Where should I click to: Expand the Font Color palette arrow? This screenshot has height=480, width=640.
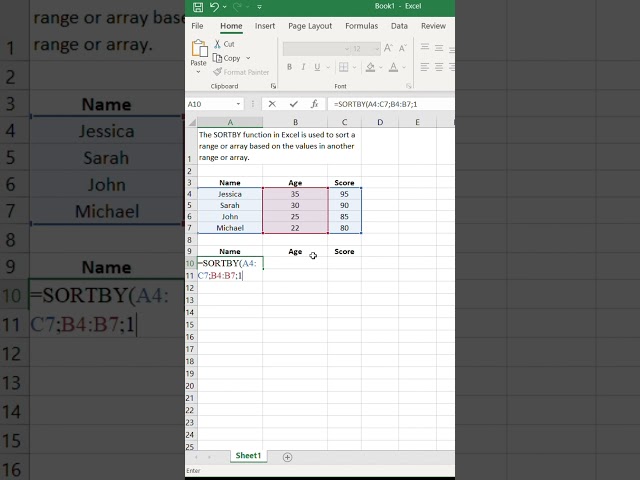coord(404,67)
